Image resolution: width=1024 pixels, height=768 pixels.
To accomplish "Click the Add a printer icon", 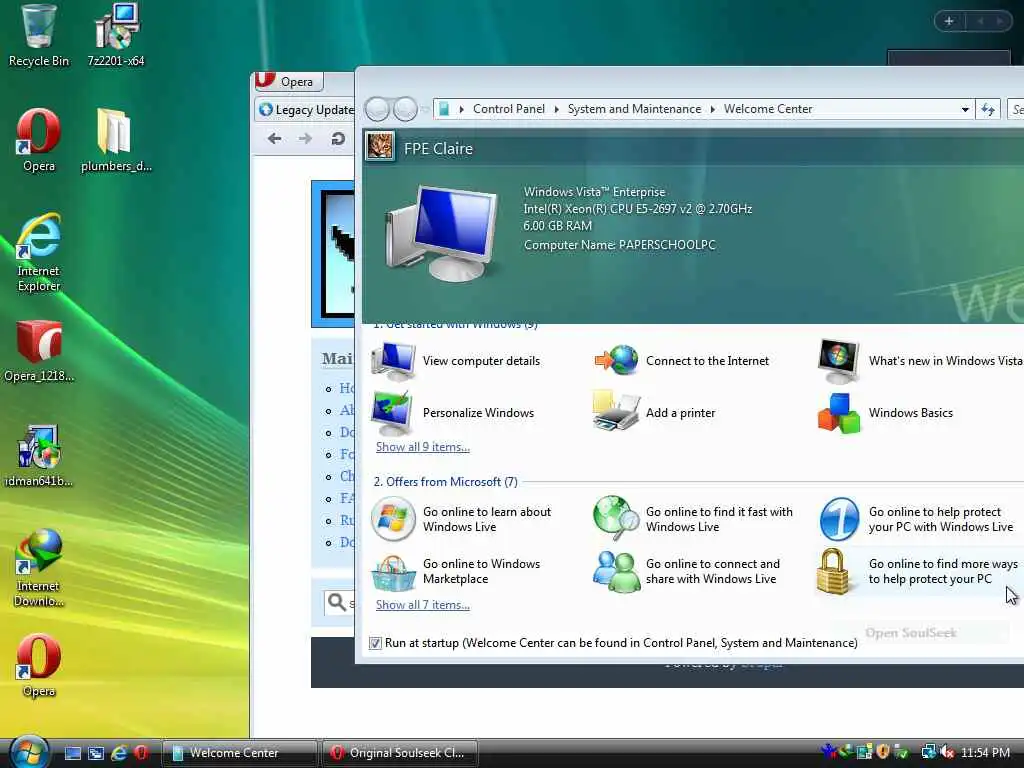I will [x=616, y=411].
